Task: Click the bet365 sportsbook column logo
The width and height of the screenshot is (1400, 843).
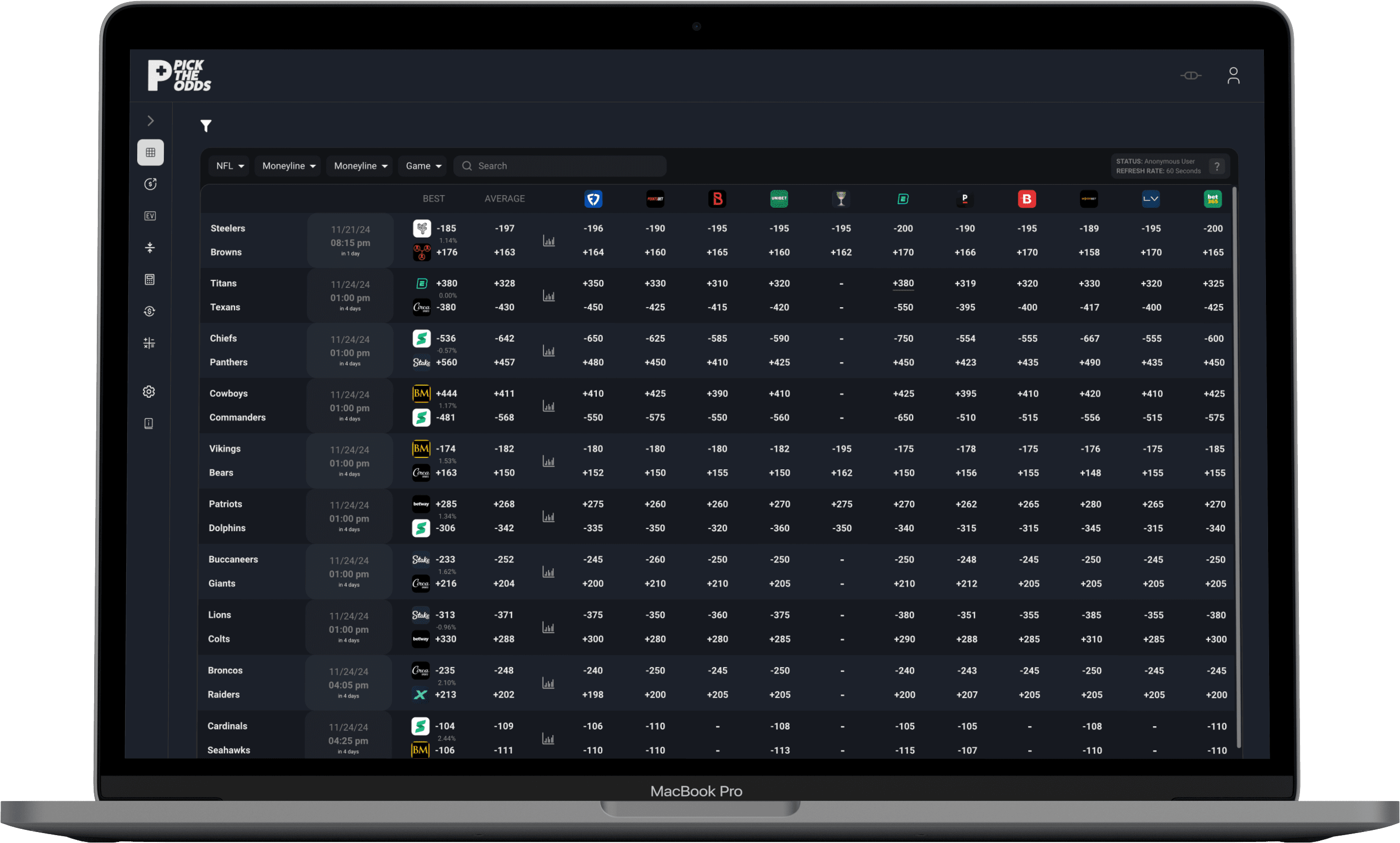Action: tap(1212, 199)
